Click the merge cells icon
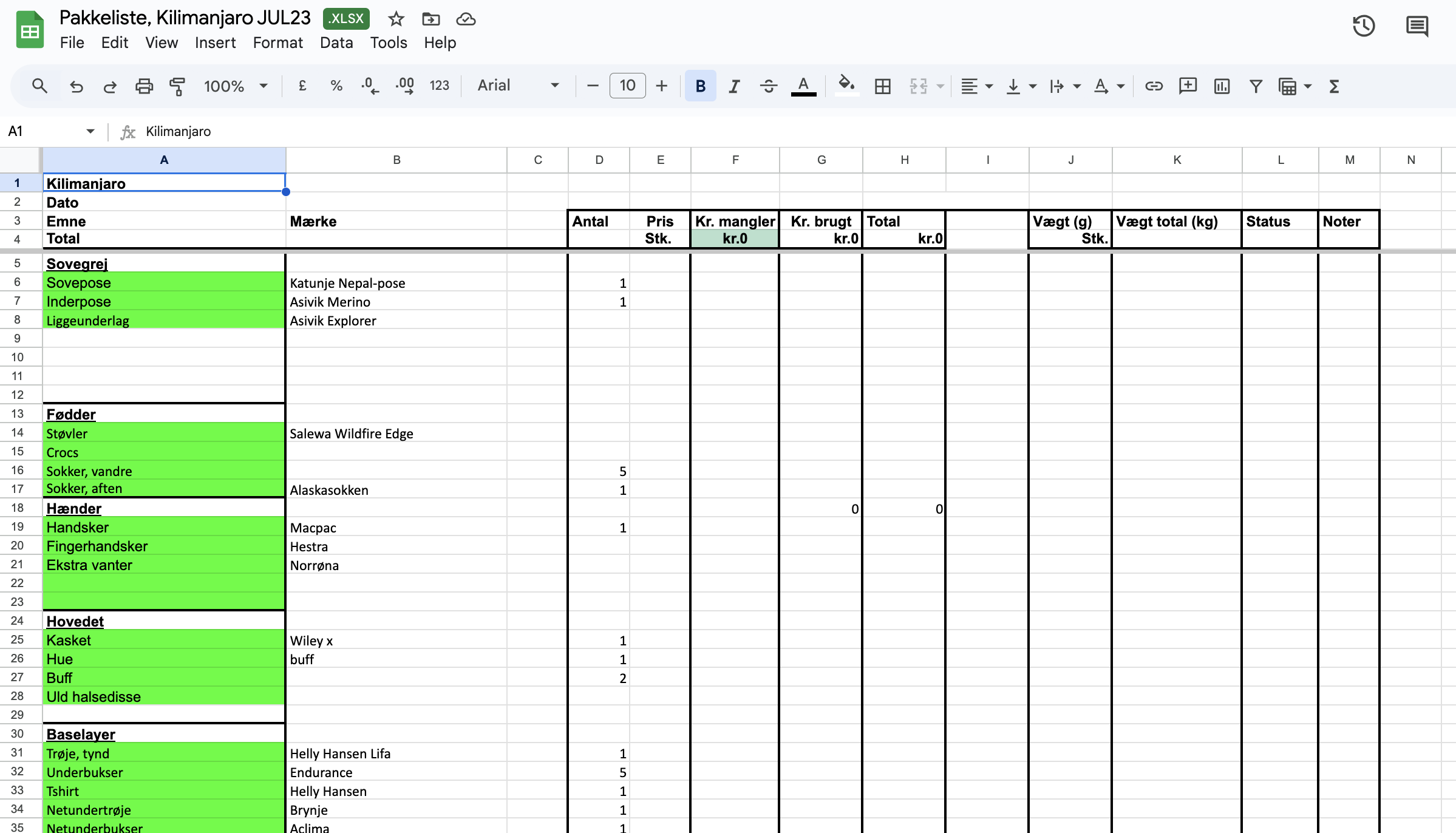This screenshot has width=1456, height=833. (x=918, y=86)
